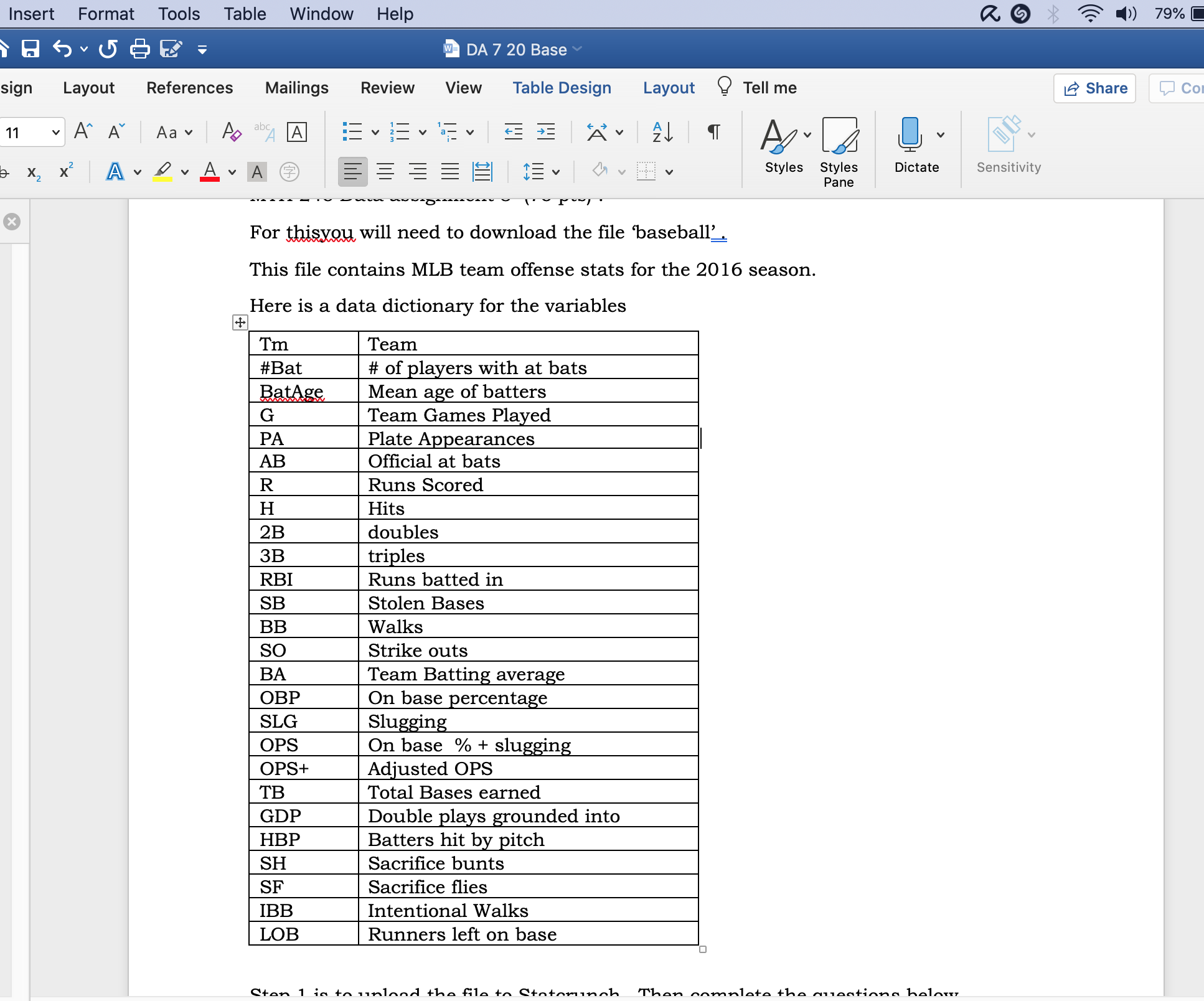Undo the last action

pyautogui.click(x=62, y=49)
